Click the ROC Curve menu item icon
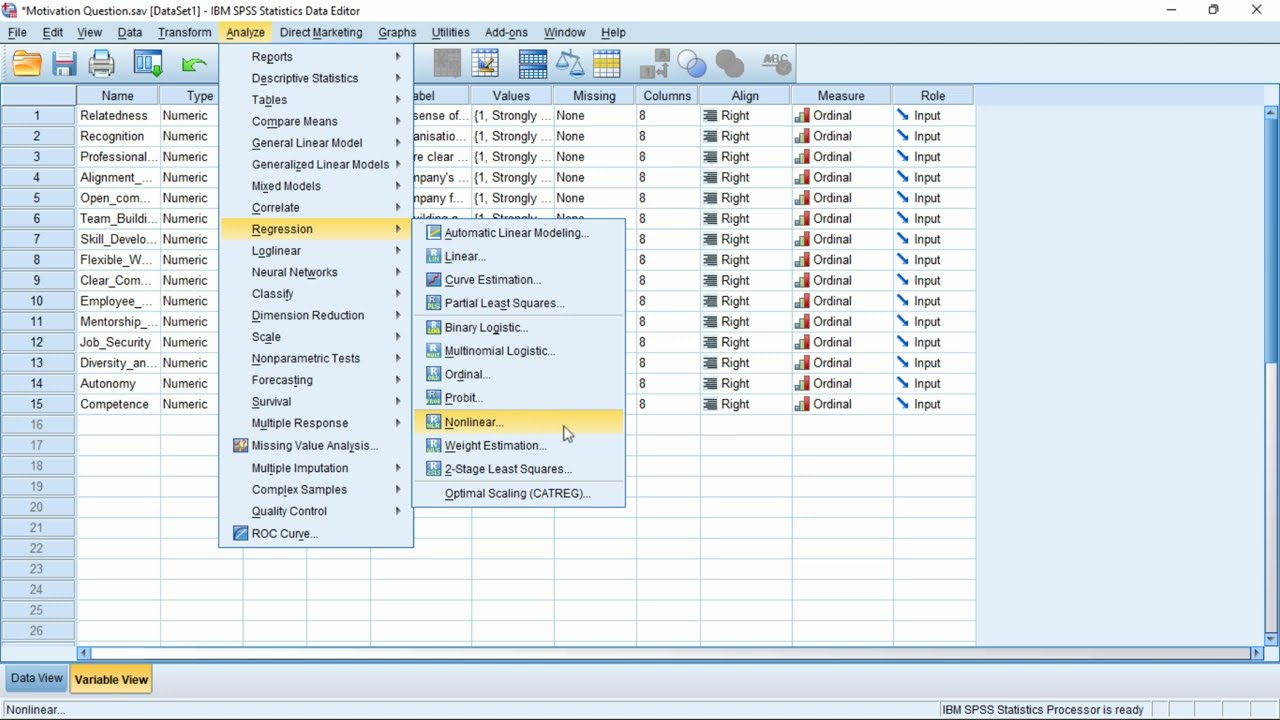Screen dimensions: 1280x720 [x=240, y=534]
